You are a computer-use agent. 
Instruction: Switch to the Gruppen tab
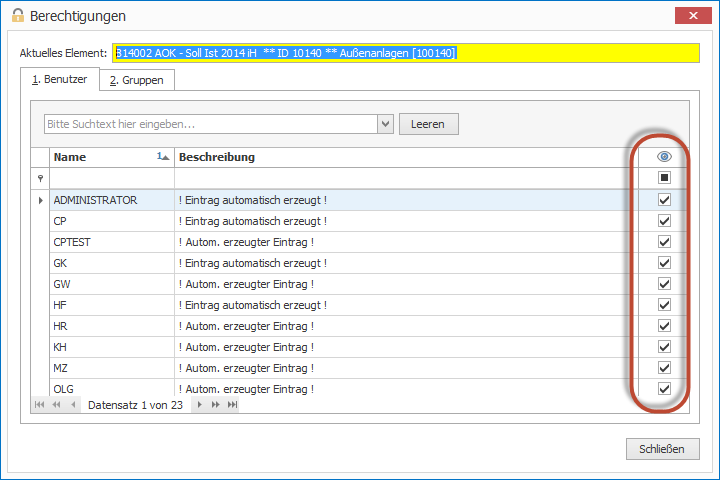pyautogui.click(x=138, y=79)
